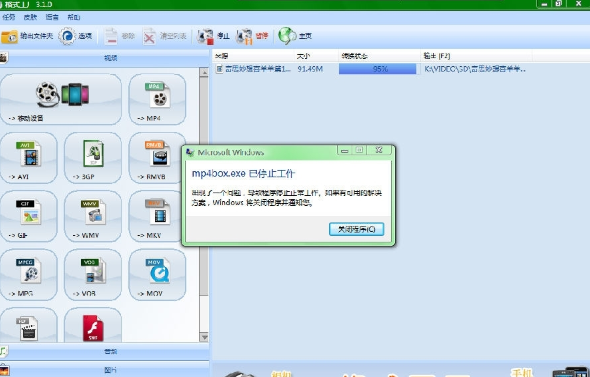Image resolution: width=590 pixels, height=377 pixels.
Task: Select the K:\VIDEO output path cell
Action: tap(475, 69)
